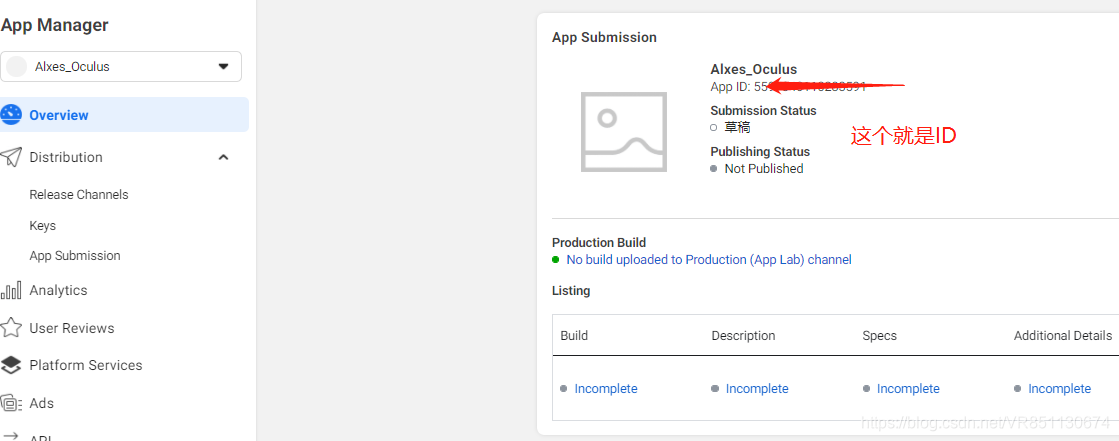Click the User Reviews star icon
The height and width of the screenshot is (441, 1119).
coord(11,328)
